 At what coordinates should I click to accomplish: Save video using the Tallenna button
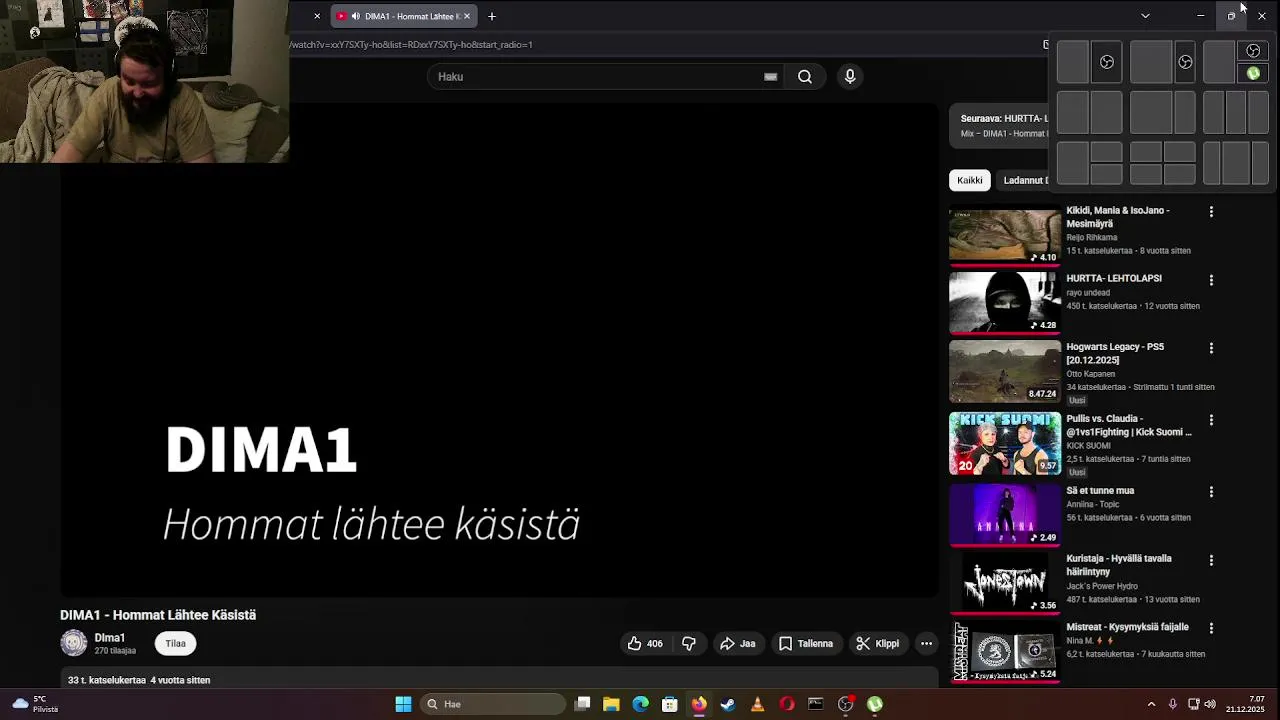coord(805,644)
